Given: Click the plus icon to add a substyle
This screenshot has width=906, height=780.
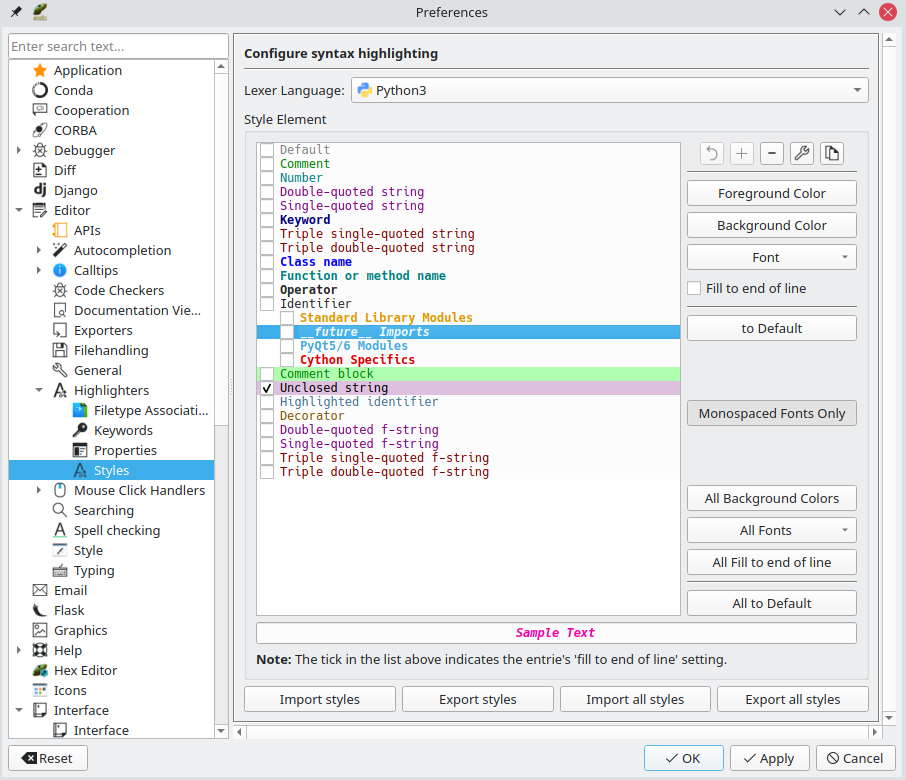Looking at the screenshot, I should click(x=741, y=153).
